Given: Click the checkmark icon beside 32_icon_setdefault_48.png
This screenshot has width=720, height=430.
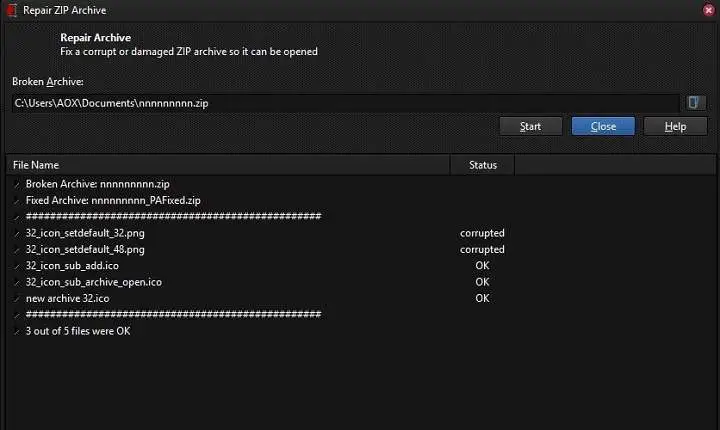Looking at the screenshot, I should click(17, 250).
